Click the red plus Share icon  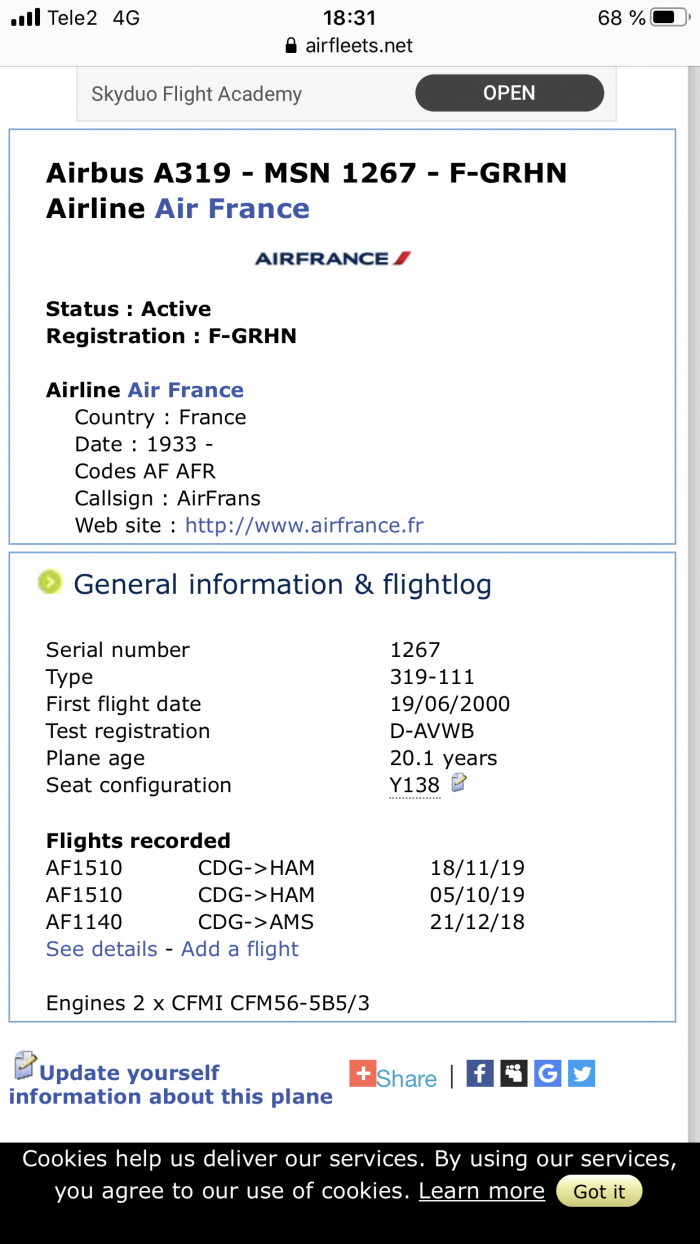(362, 1073)
